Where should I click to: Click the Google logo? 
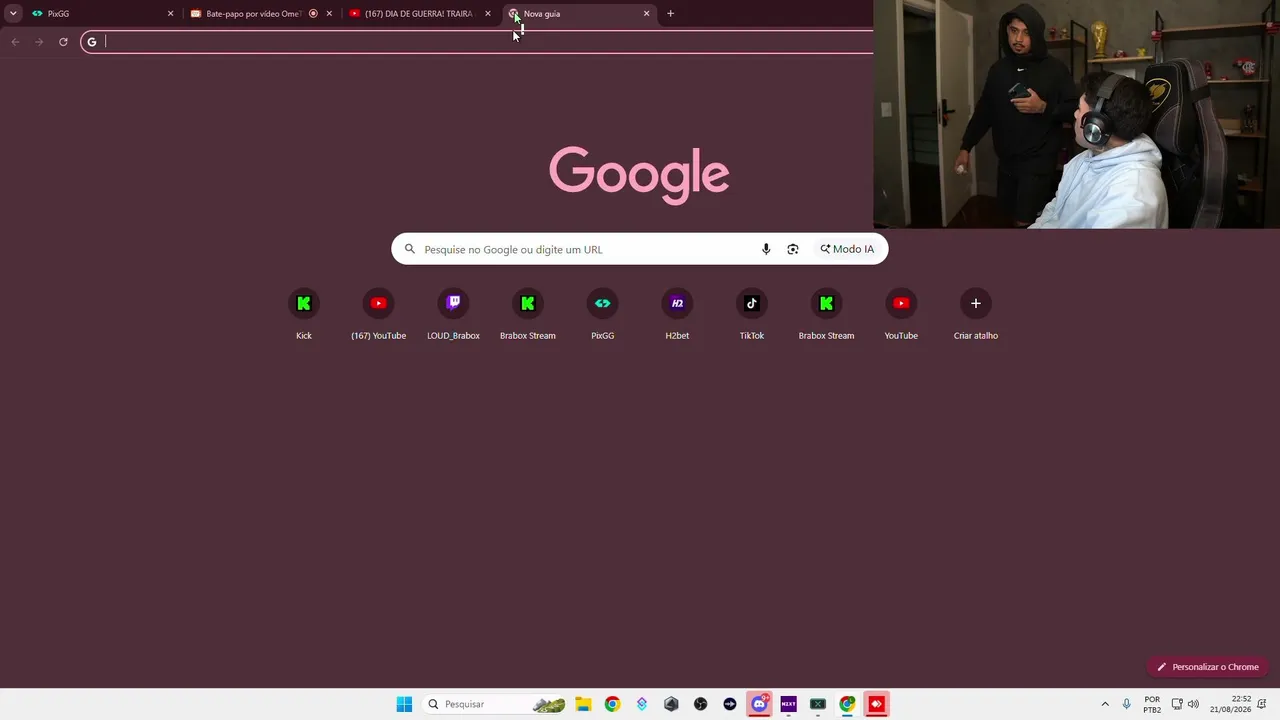coord(639,175)
